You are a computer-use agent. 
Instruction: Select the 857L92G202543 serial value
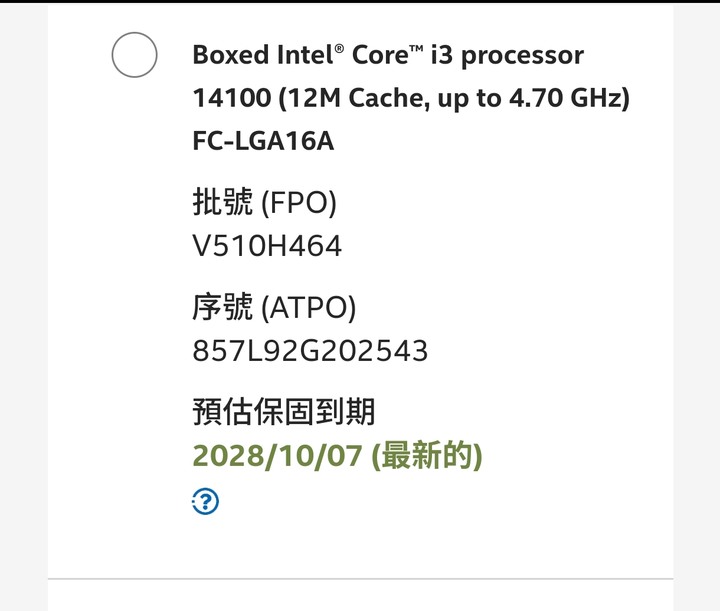(310, 351)
